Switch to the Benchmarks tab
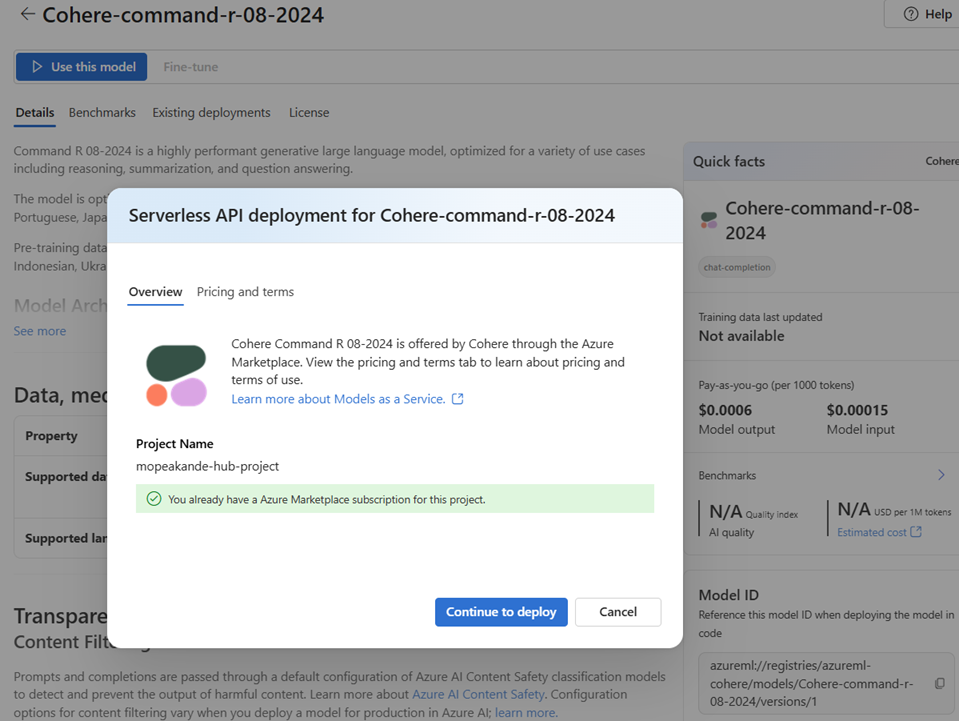Screen dimensions: 959x721 tap(102, 113)
